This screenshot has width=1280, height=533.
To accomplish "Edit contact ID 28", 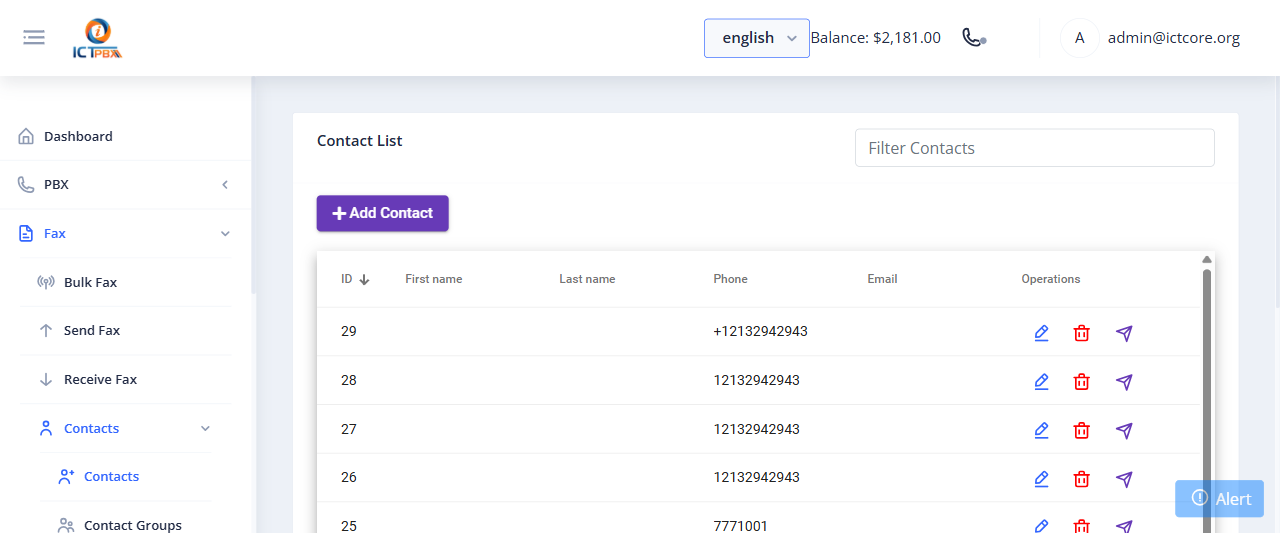I will (x=1041, y=381).
